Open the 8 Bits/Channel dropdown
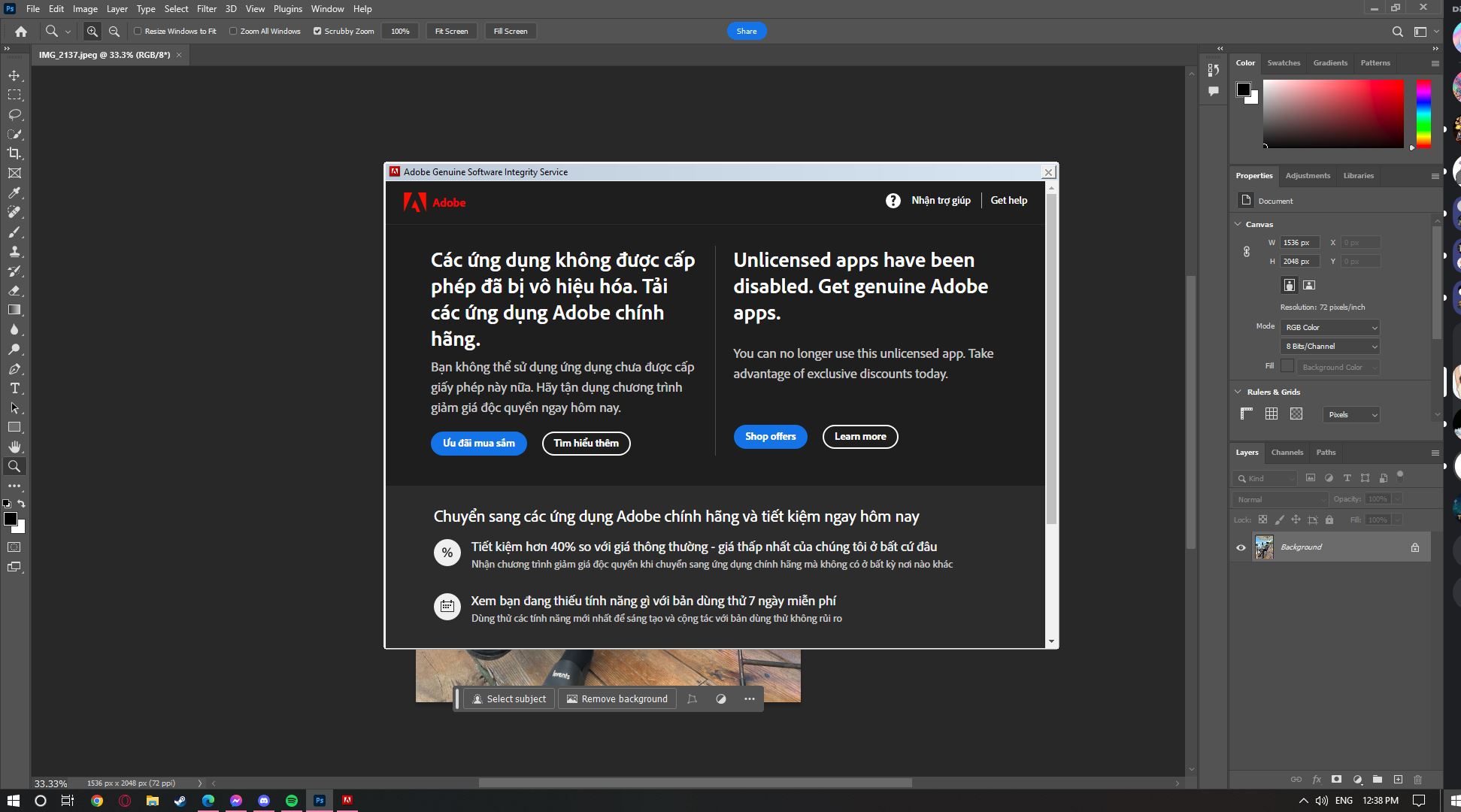1461x812 pixels. tap(1329, 346)
